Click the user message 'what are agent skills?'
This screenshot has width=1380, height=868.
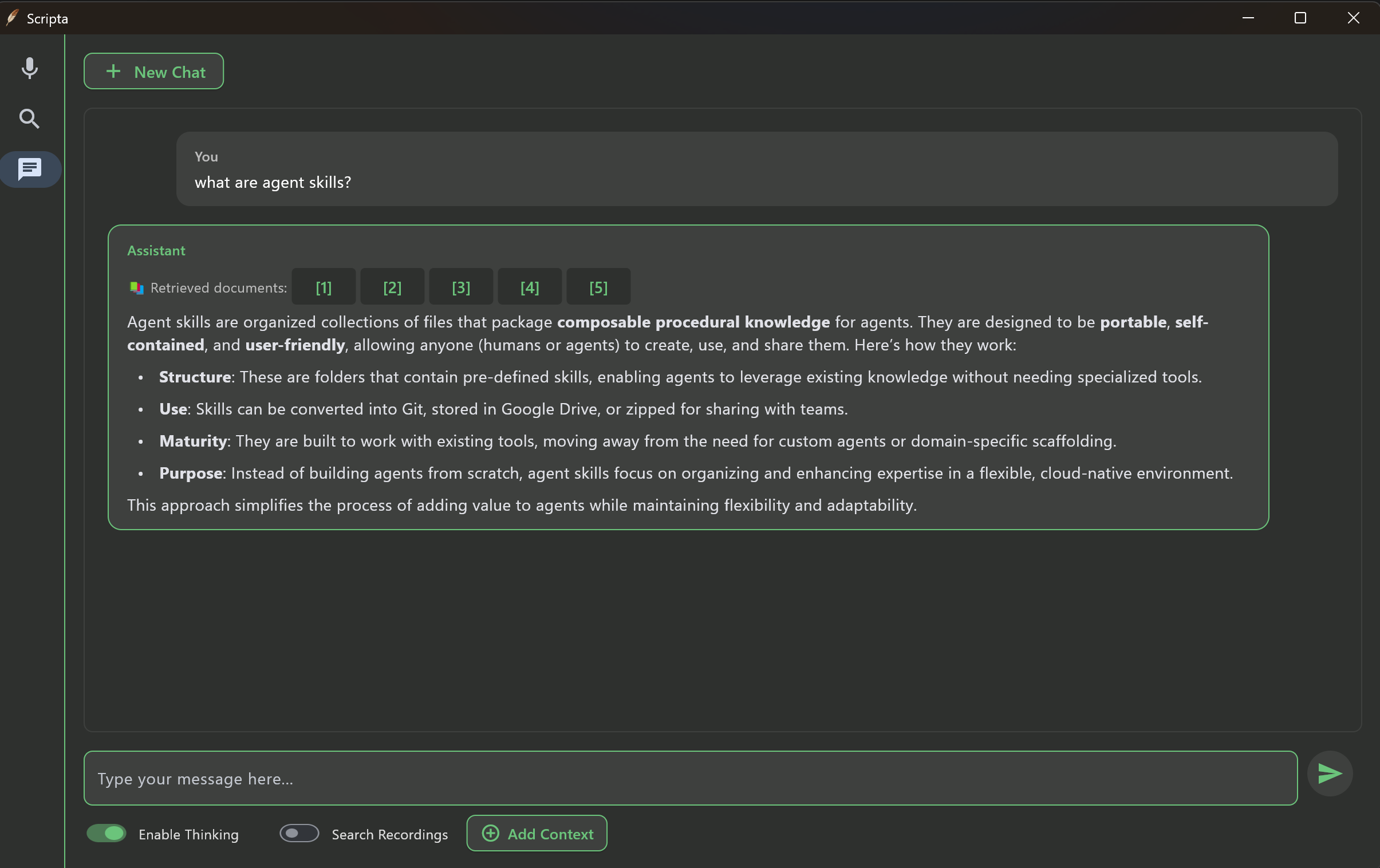(273, 182)
